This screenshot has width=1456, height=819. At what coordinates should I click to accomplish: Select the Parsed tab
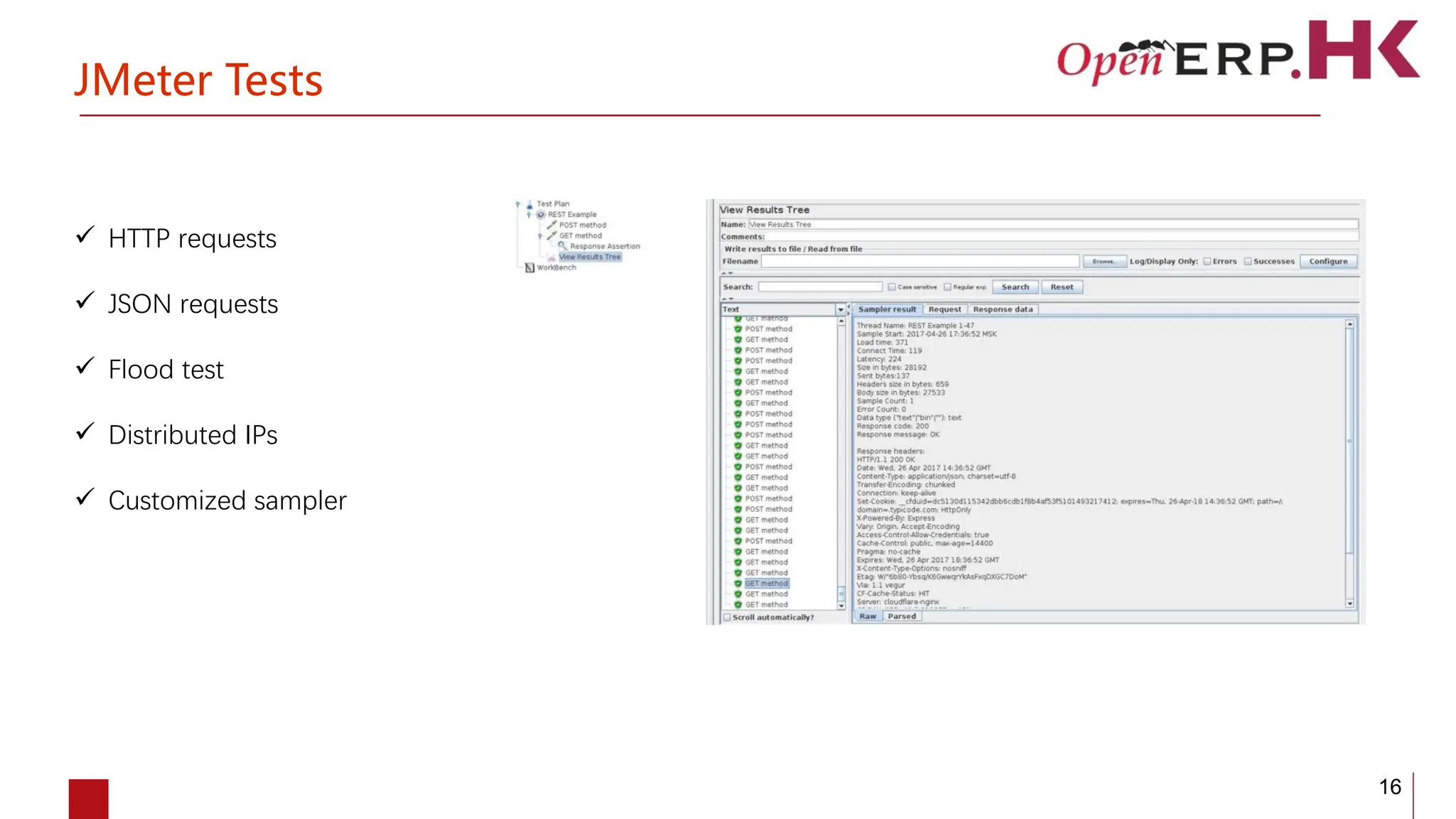901,616
